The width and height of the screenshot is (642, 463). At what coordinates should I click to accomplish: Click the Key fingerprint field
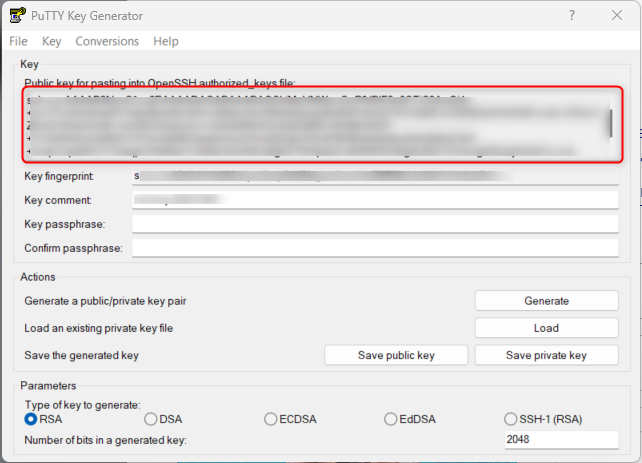pos(375,176)
